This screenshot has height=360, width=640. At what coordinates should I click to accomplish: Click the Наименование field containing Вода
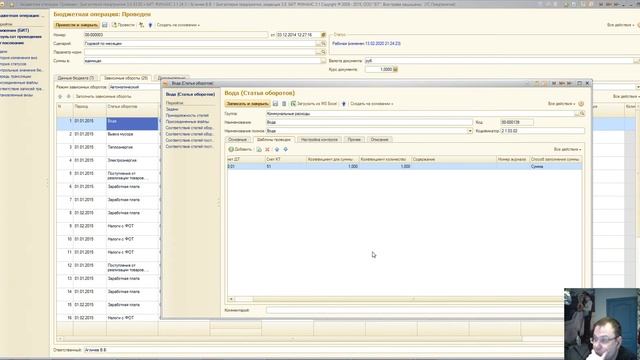pos(369,122)
